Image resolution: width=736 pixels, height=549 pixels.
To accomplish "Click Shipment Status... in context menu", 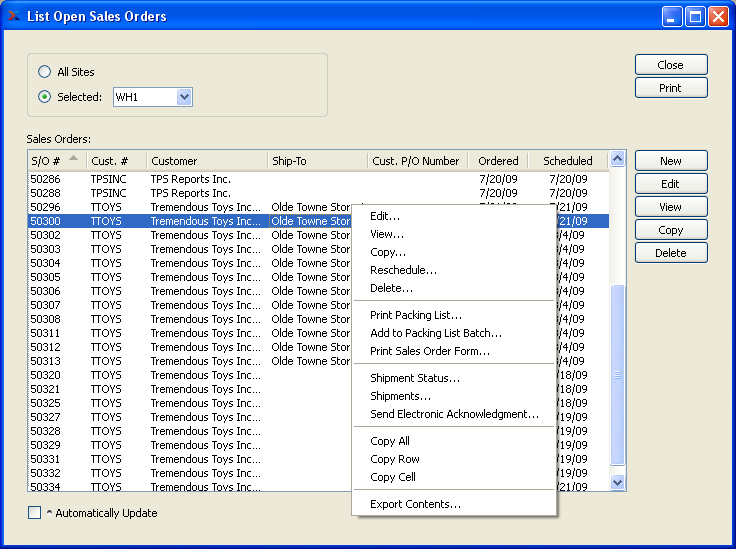I will [415, 378].
